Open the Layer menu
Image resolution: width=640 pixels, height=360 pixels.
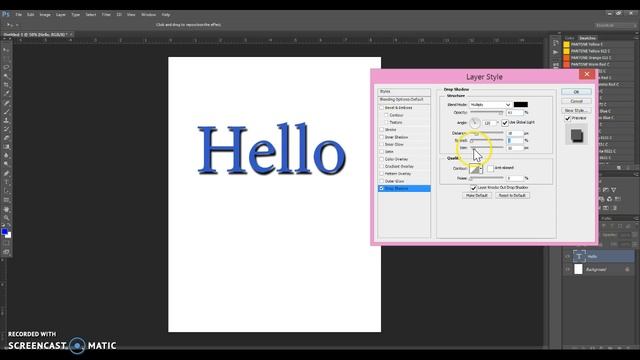tap(61, 15)
